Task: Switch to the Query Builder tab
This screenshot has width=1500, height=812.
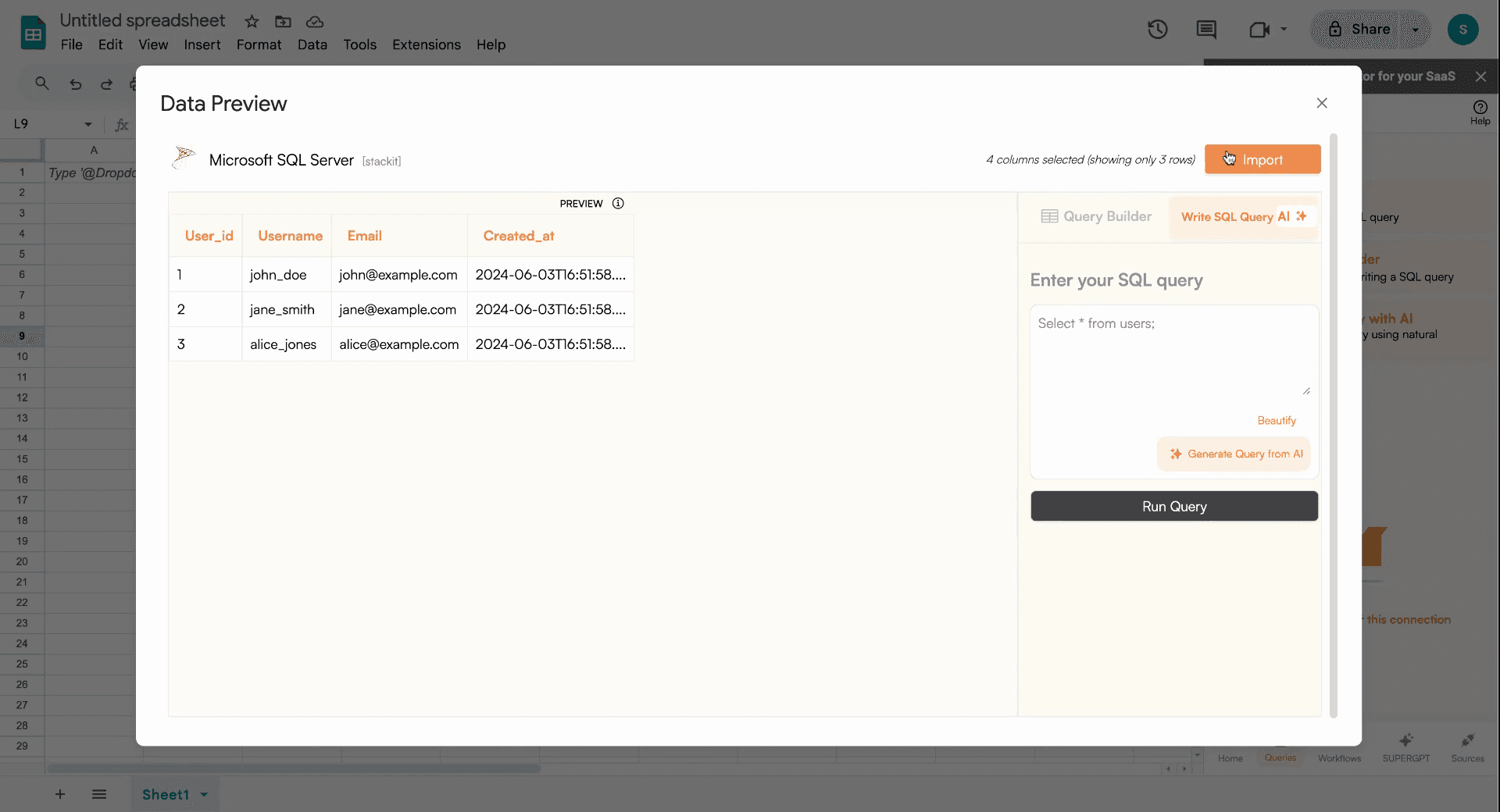Action: [x=1096, y=216]
